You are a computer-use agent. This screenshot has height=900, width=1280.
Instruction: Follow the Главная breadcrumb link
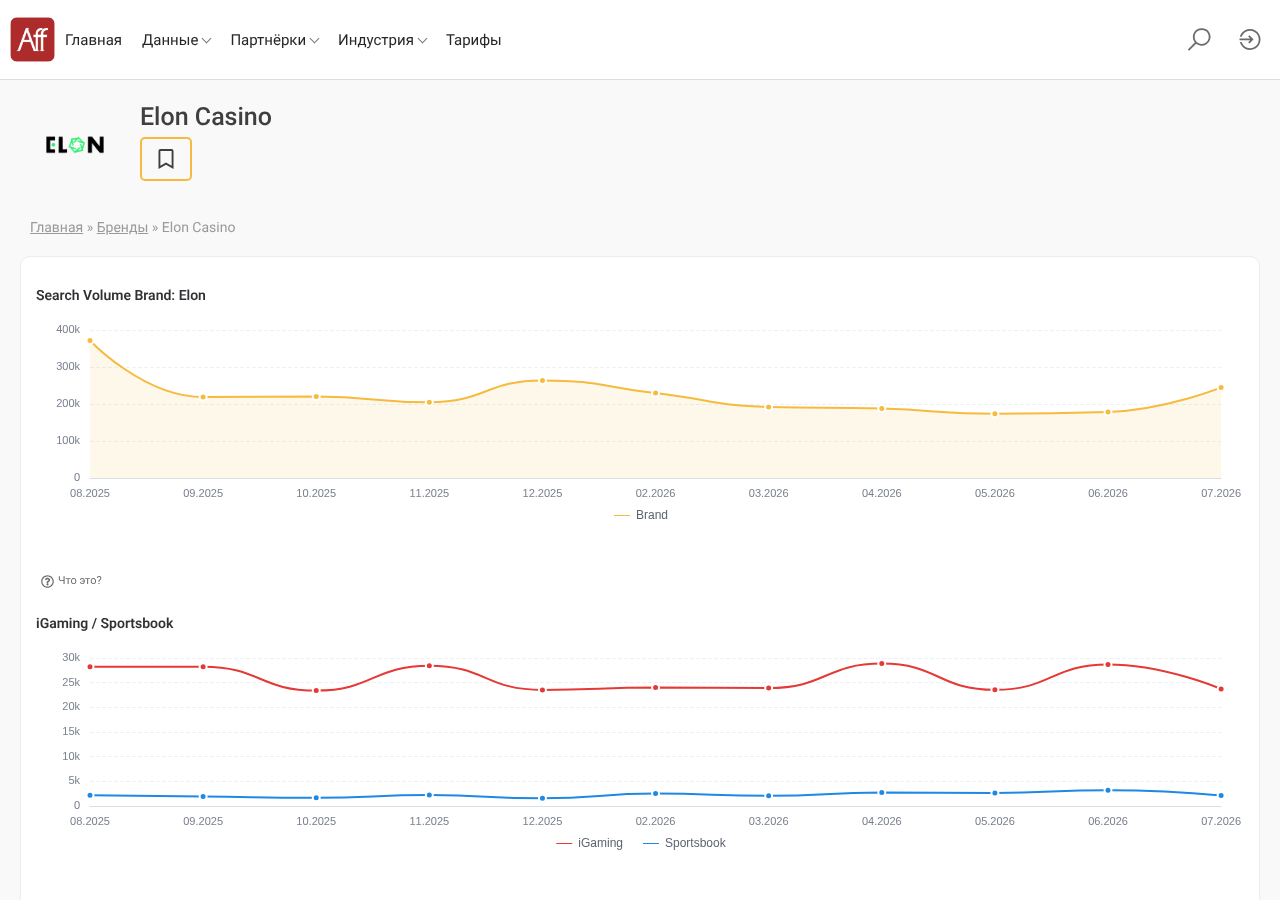tap(56, 227)
